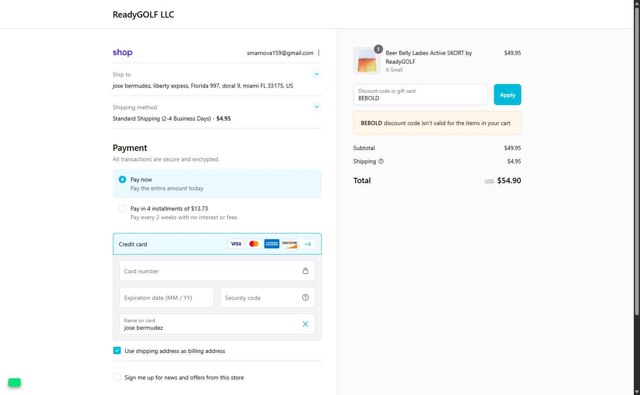Image resolution: width=640 pixels, height=395 pixels.
Task: Click the Beer Belly Ladies Active SKORT name
Action: [x=429, y=57]
